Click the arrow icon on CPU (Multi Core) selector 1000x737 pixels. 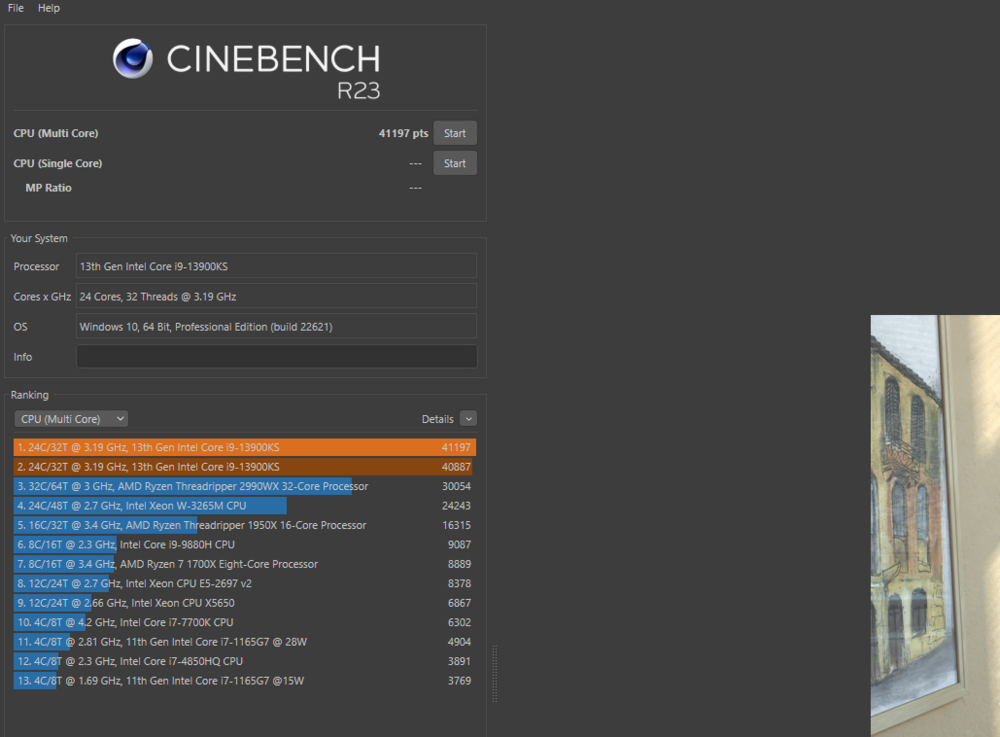[122, 419]
